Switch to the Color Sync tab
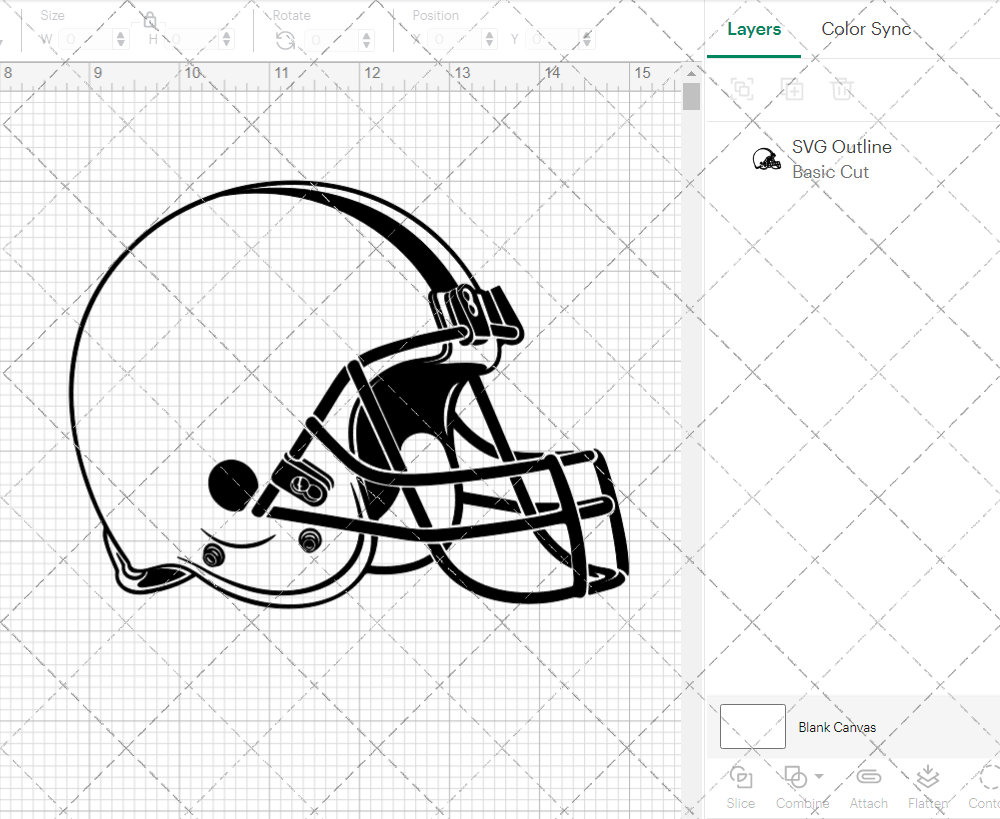 866,29
